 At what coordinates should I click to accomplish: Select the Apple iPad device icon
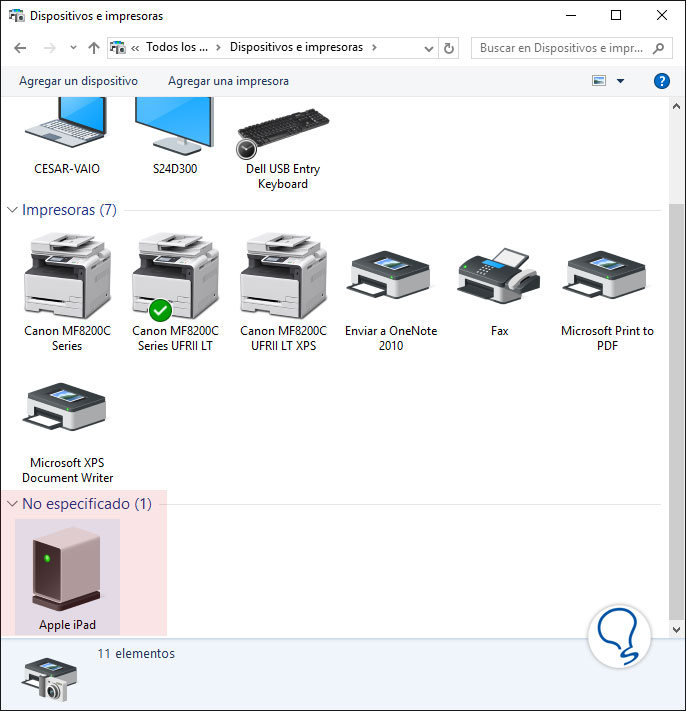(66, 569)
